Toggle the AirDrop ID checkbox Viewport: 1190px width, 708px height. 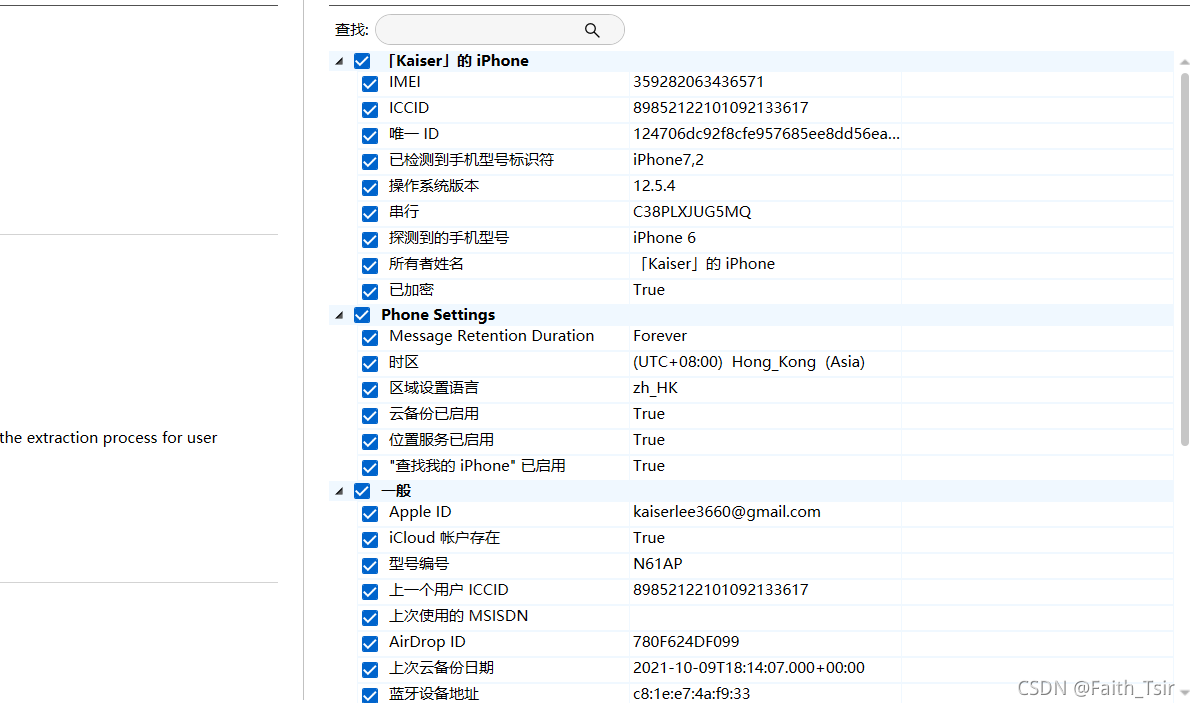pos(370,643)
